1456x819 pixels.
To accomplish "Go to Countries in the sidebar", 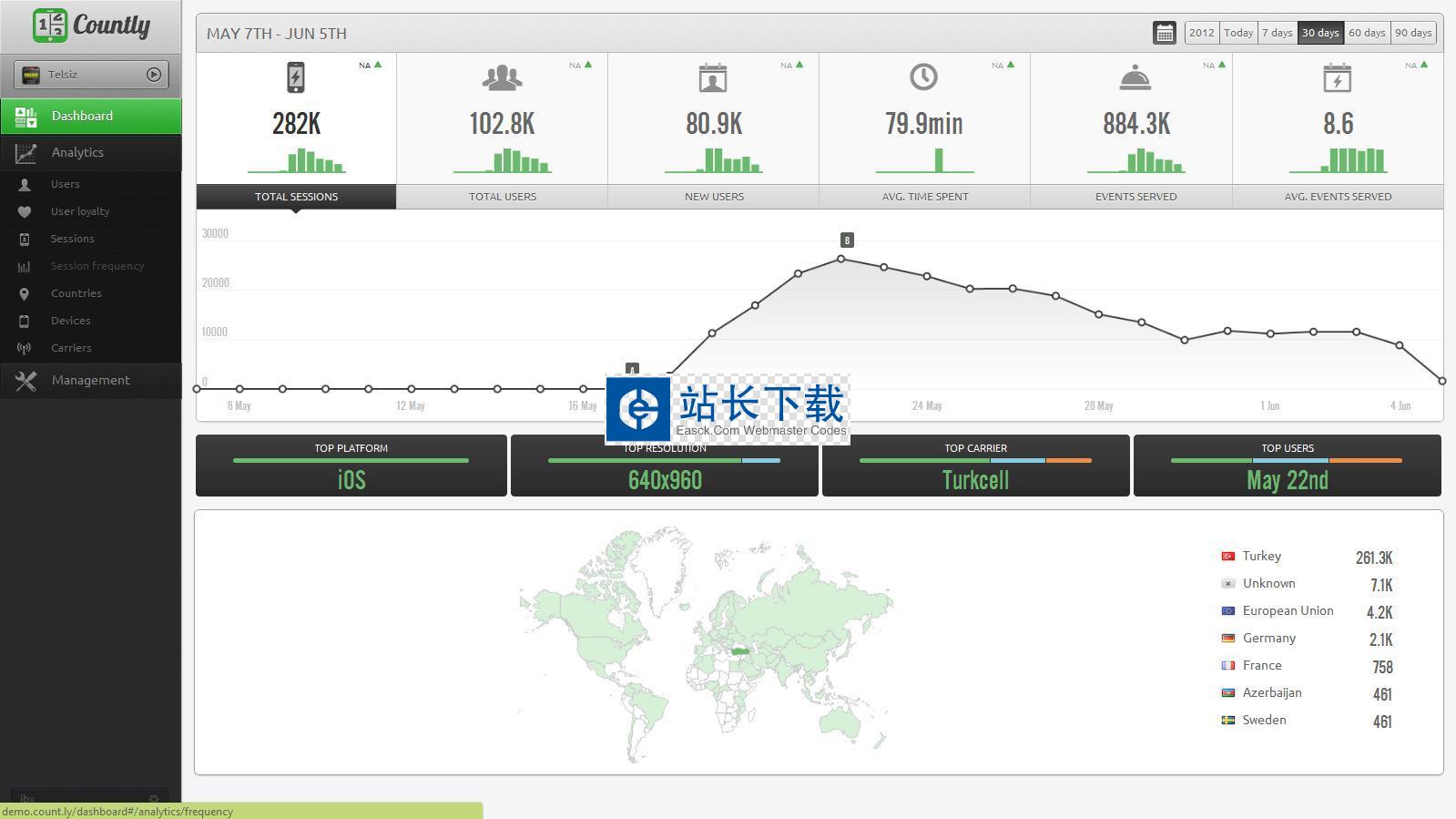I will (x=76, y=293).
